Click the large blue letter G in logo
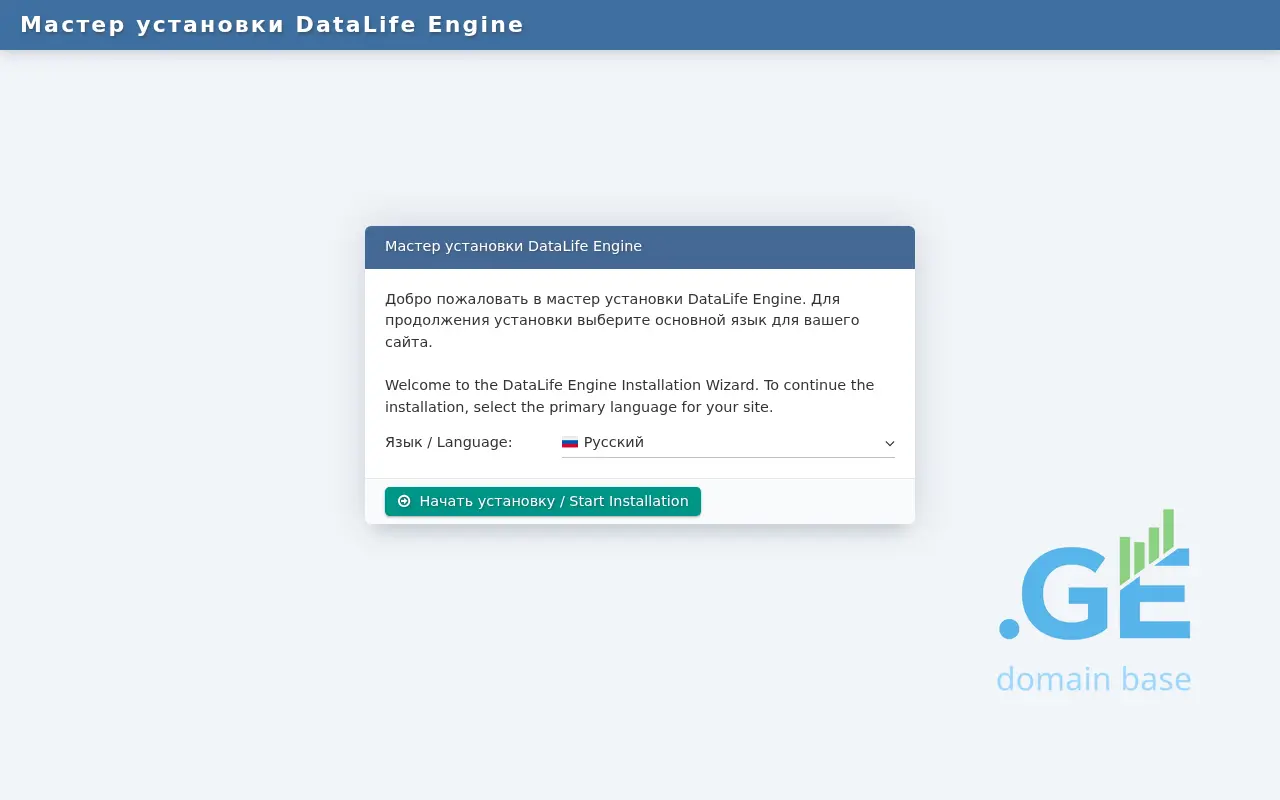This screenshot has height=800, width=1280. tap(1068, 593)
